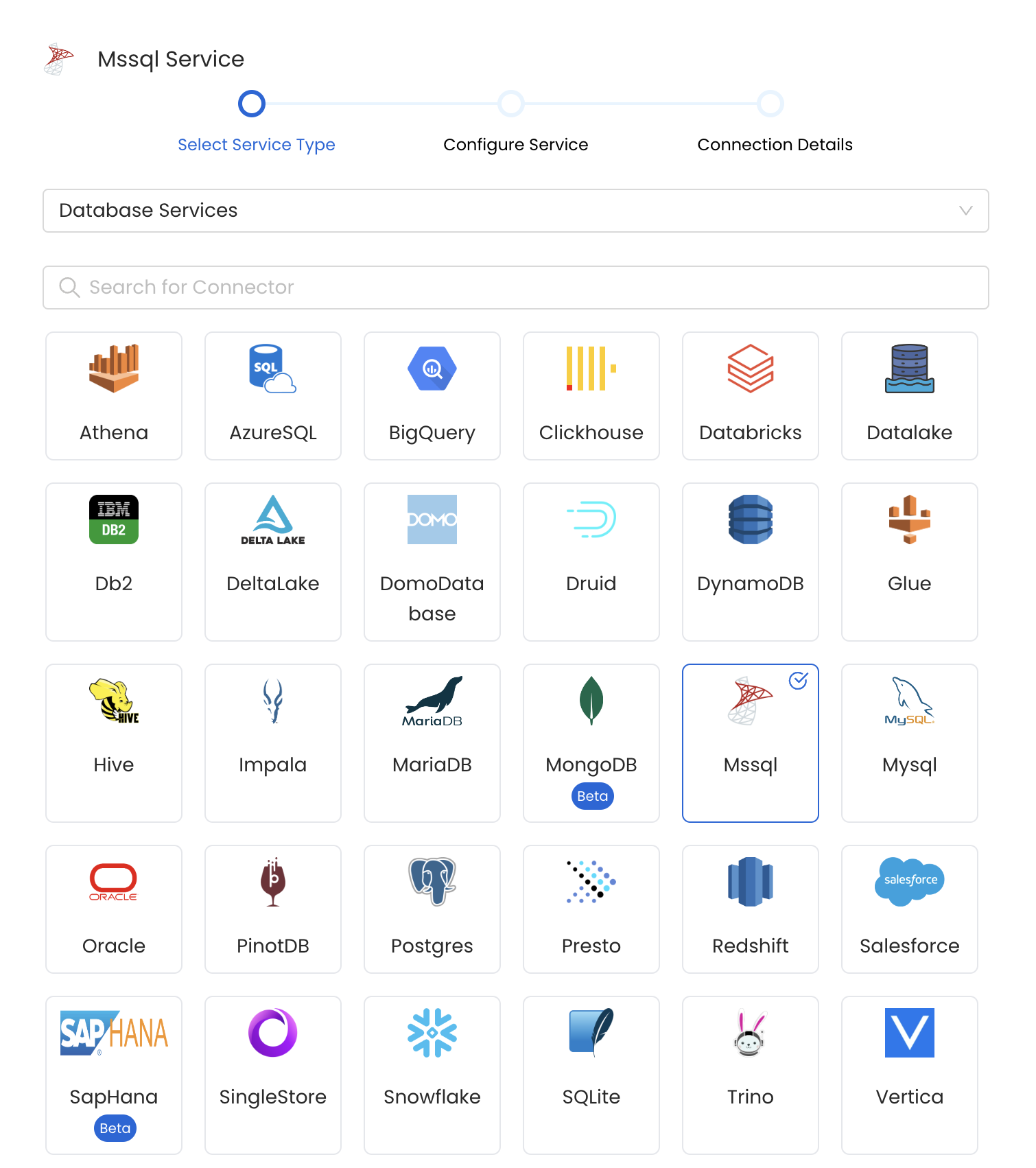Image resolution: width=1036 pixels, height=1168 pixels.
Task: Open the Database Services dropdown
Action: point(515,211)
